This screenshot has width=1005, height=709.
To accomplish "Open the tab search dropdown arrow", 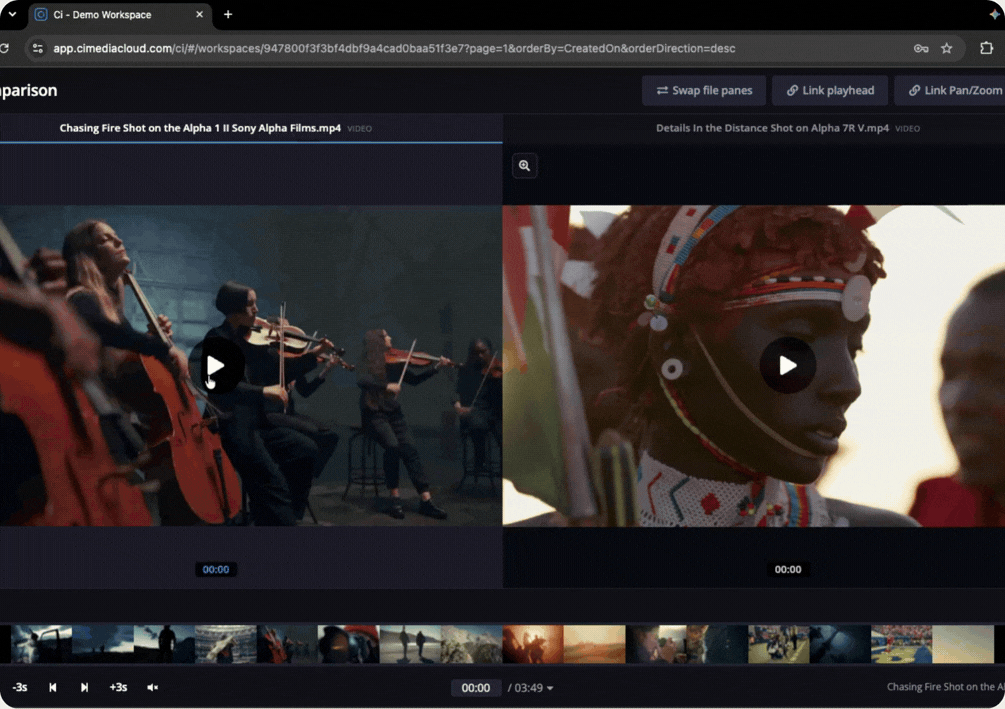I will click(12, 14).
